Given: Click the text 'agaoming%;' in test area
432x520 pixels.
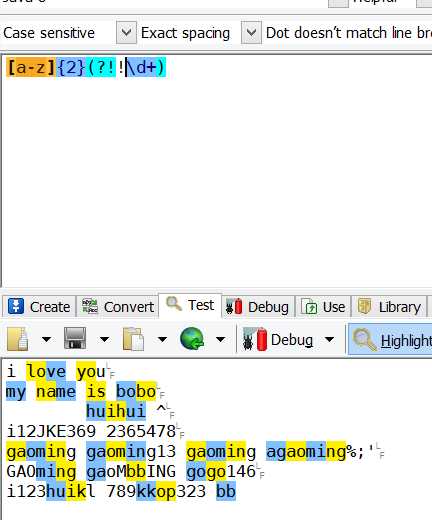Looking at the screenshot, I should pos(315,452).
